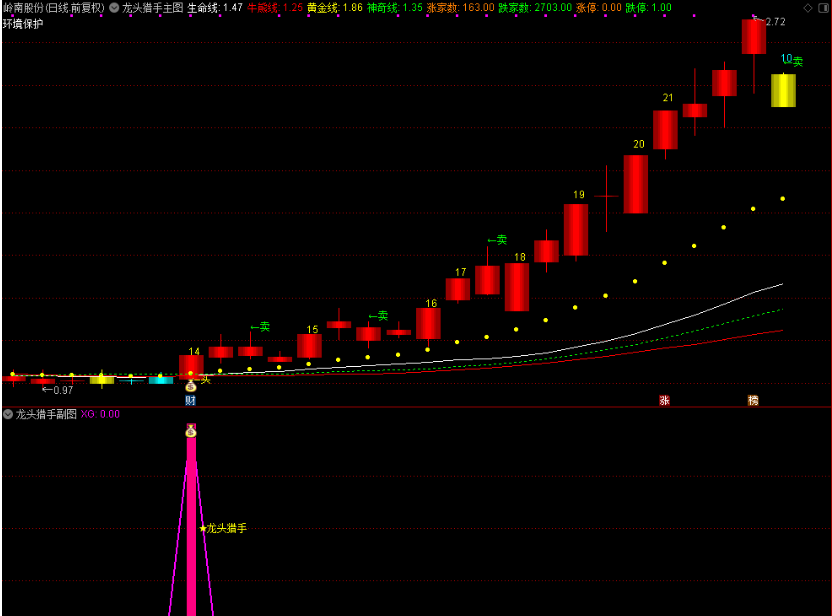This screenshot has height=616, width=832.
Task: Click the money bag icon atop the pink spike
Action: point(190,431)
